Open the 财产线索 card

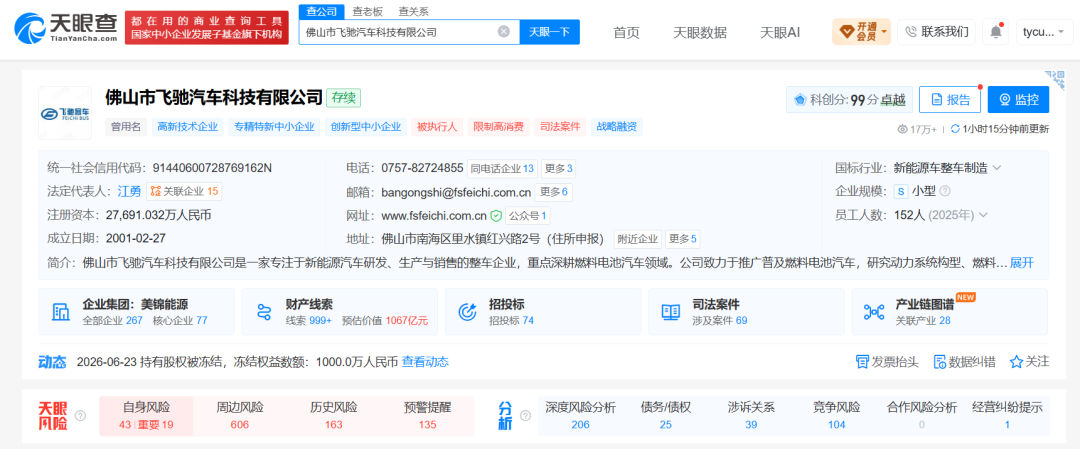pyautogui.click(x=340, y=312)
